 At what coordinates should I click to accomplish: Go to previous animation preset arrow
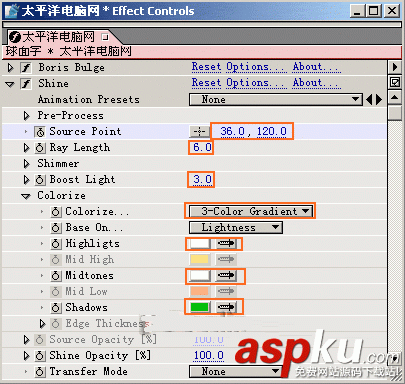(369, 100)
